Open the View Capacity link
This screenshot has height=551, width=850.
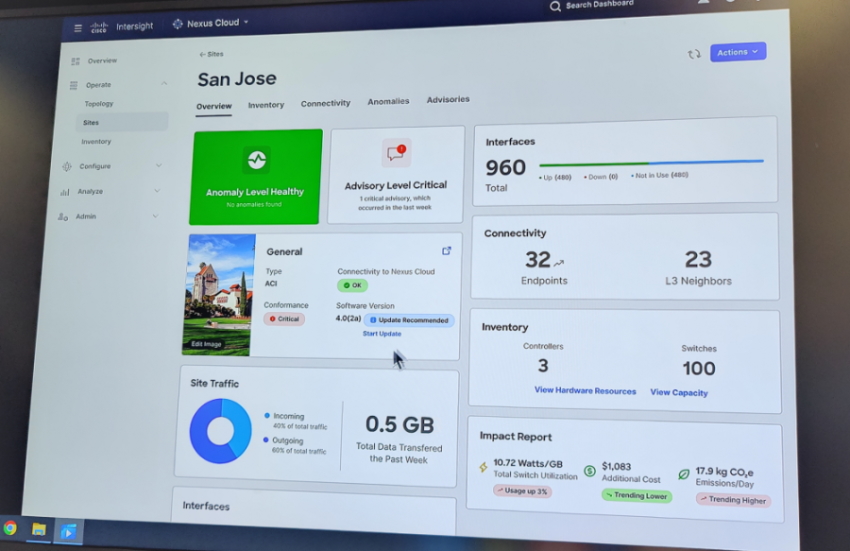click(679, 392)
